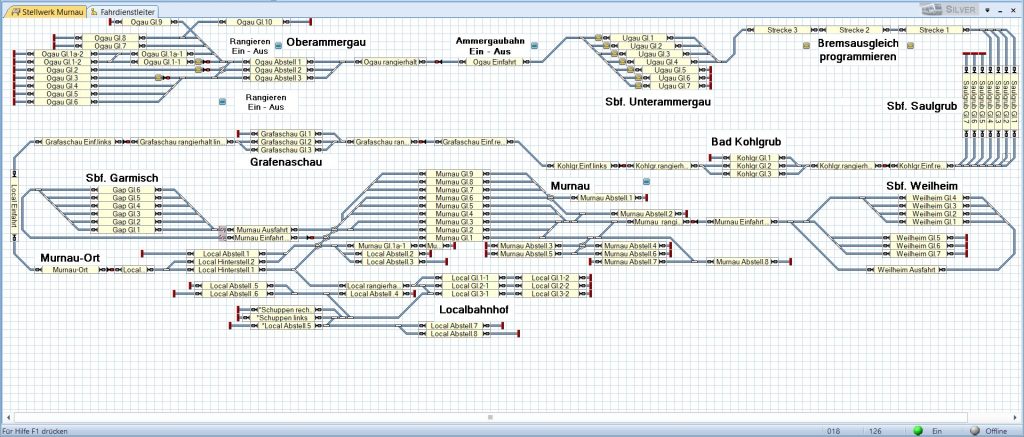This screenshot has width=1024, height=437.
Task: Click yellow push button before Ugau Gl.4
Action: point(622,61)
